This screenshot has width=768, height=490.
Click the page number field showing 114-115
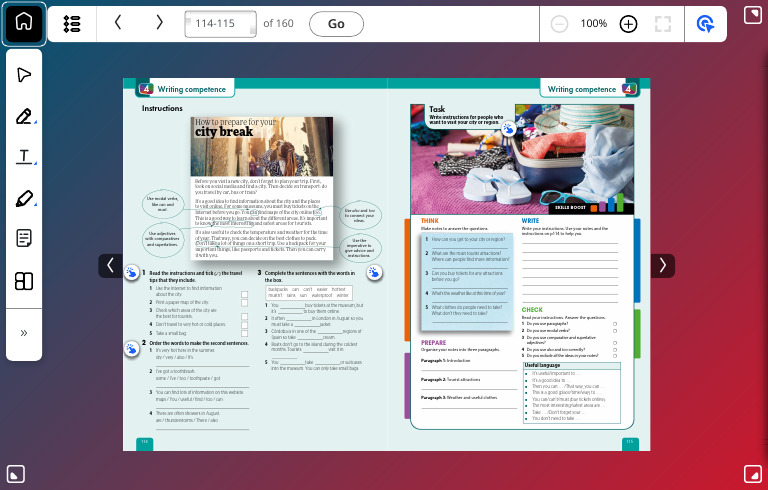(220, 24)
